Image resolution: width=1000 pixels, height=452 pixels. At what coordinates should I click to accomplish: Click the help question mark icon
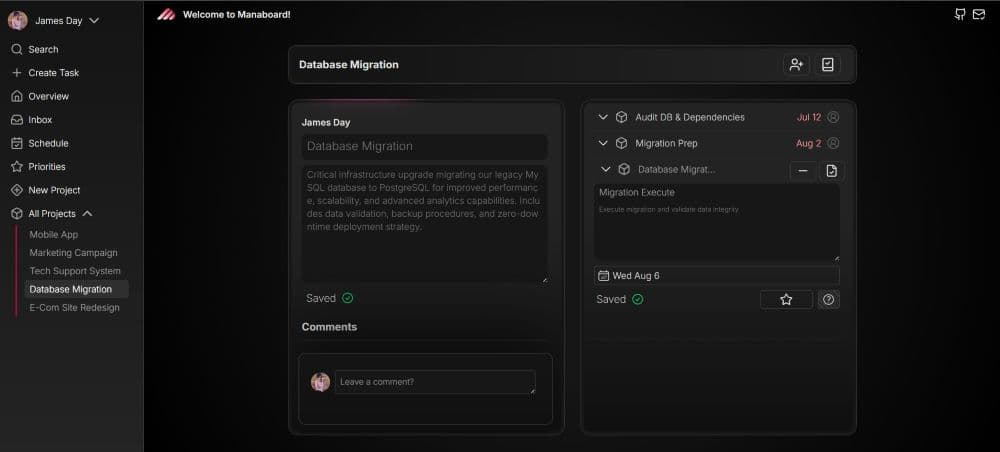pyautogui.click(x=828, y=300)
